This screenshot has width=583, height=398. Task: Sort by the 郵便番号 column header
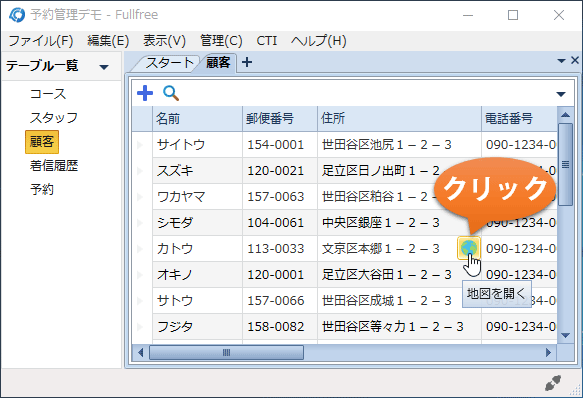coord(280,119)
